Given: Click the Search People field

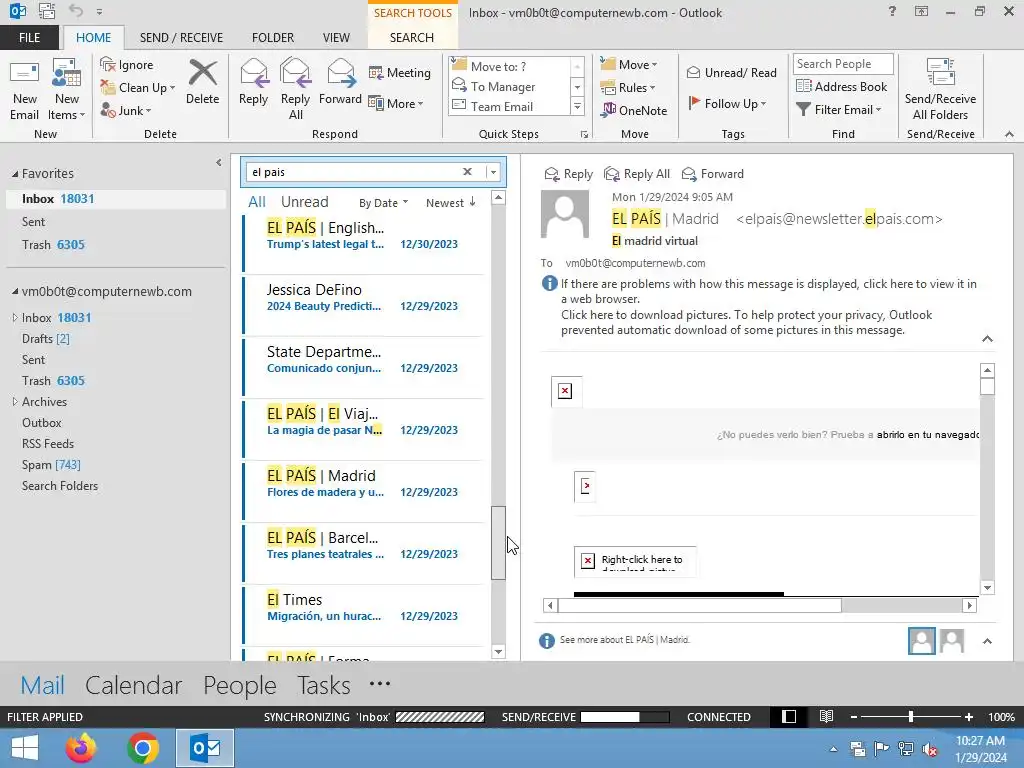Looking at the screenshot, I should point(843,63).
